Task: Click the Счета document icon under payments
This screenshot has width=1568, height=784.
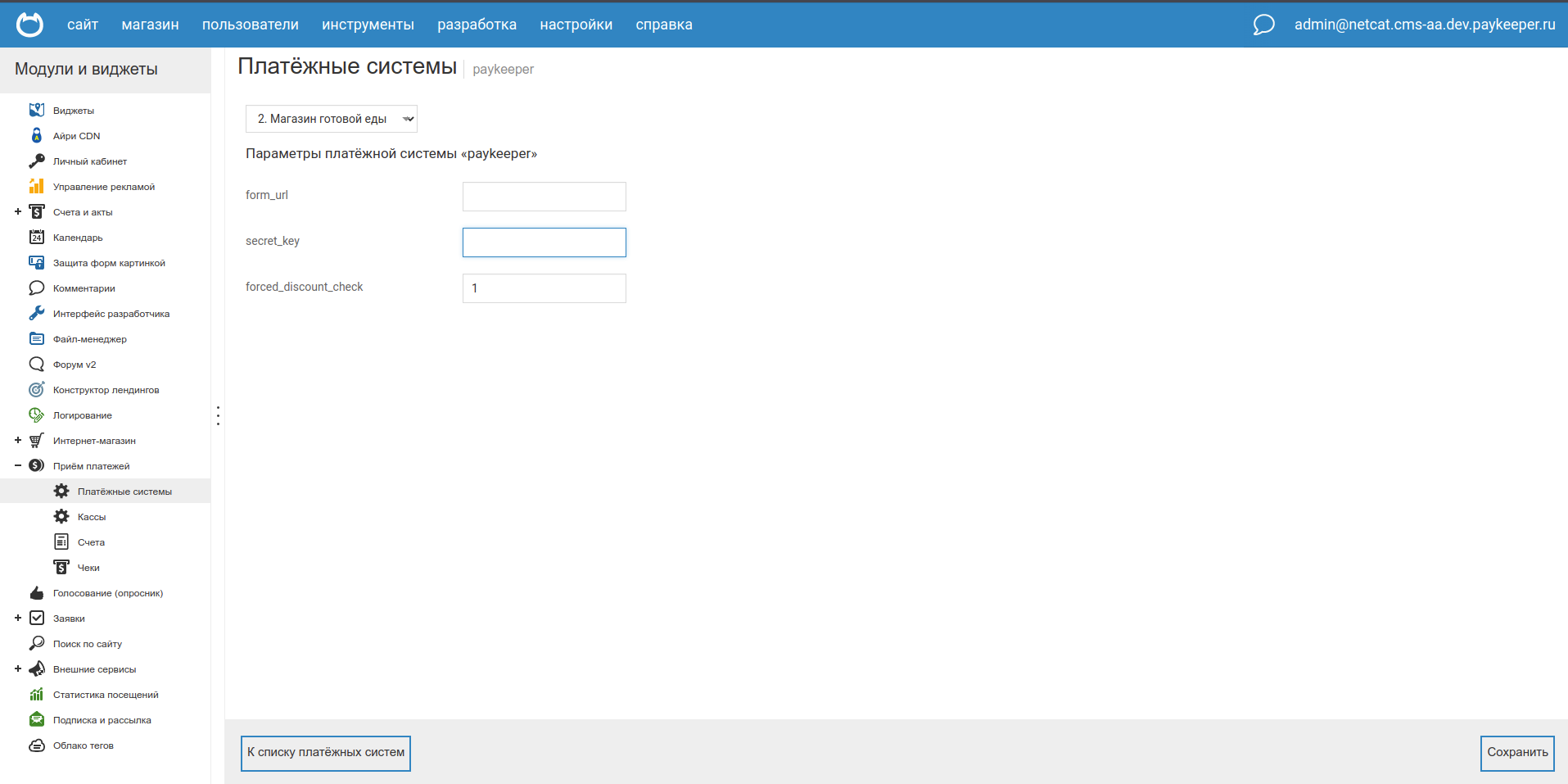Action: (61, 542)
